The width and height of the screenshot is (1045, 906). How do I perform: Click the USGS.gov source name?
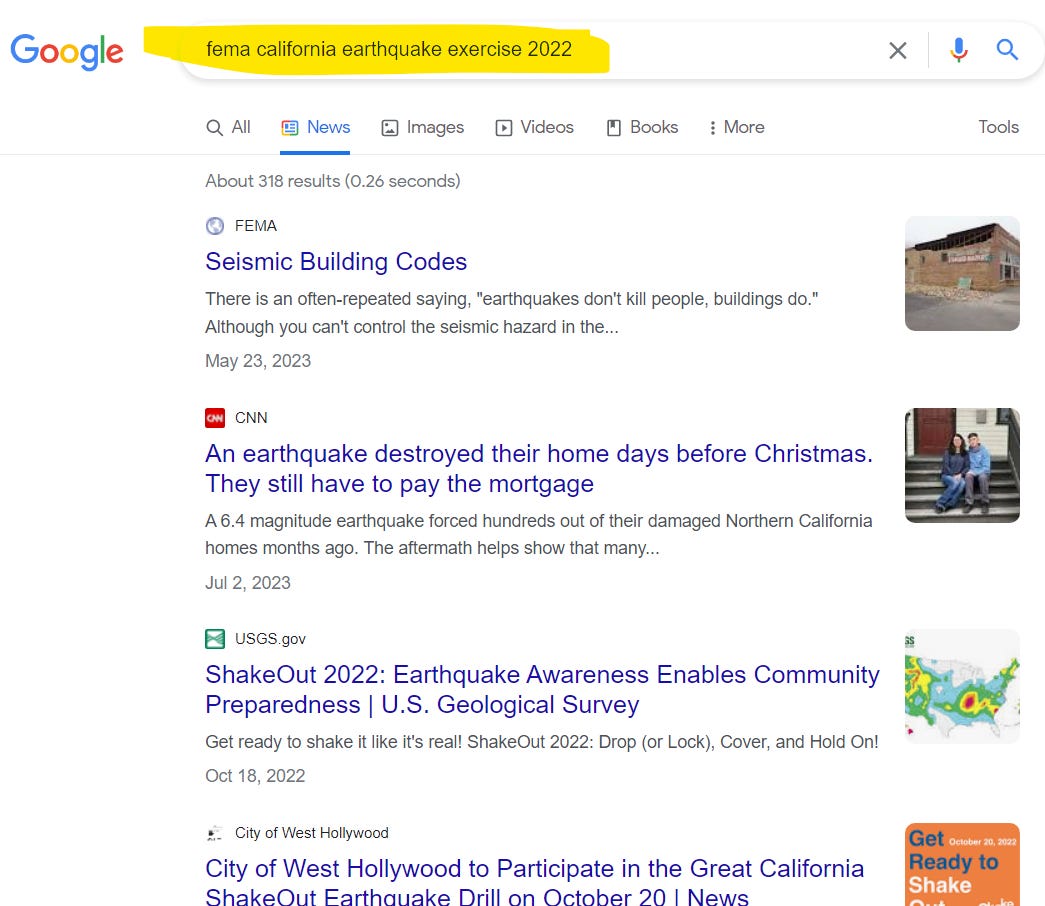[270, 639]
